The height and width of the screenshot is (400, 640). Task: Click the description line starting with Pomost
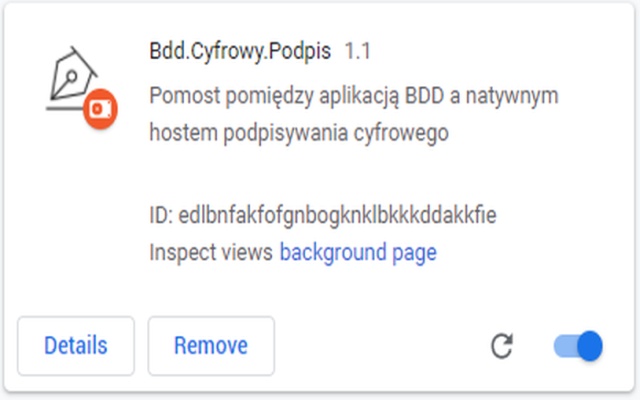pyautogui.click(x=353, y=97)
